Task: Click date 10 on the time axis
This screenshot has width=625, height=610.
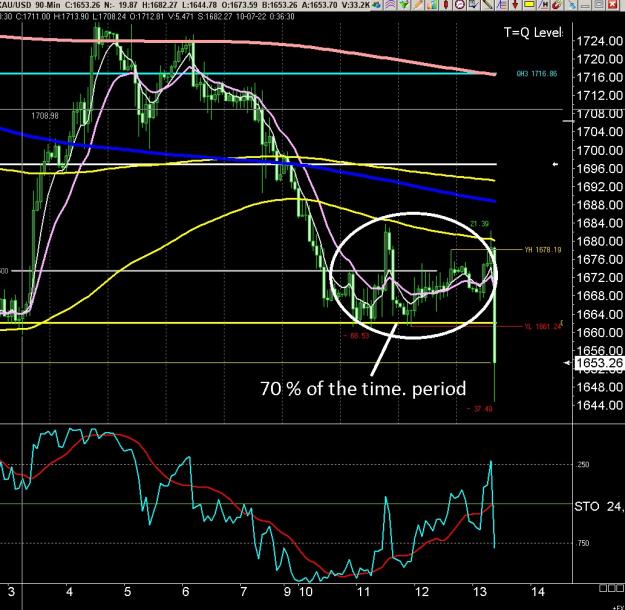Action: (x=306, y=591)
